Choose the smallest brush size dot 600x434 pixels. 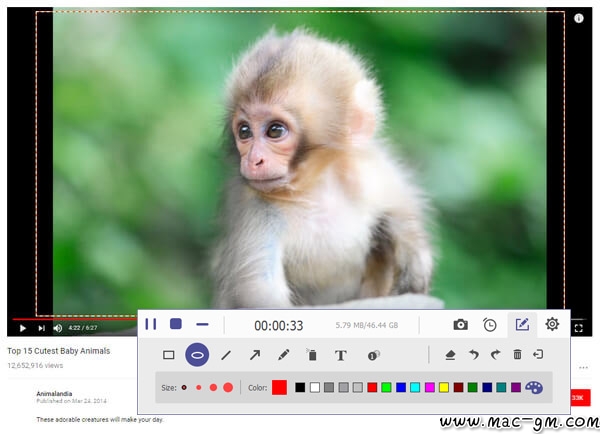(x=184, y=387)
